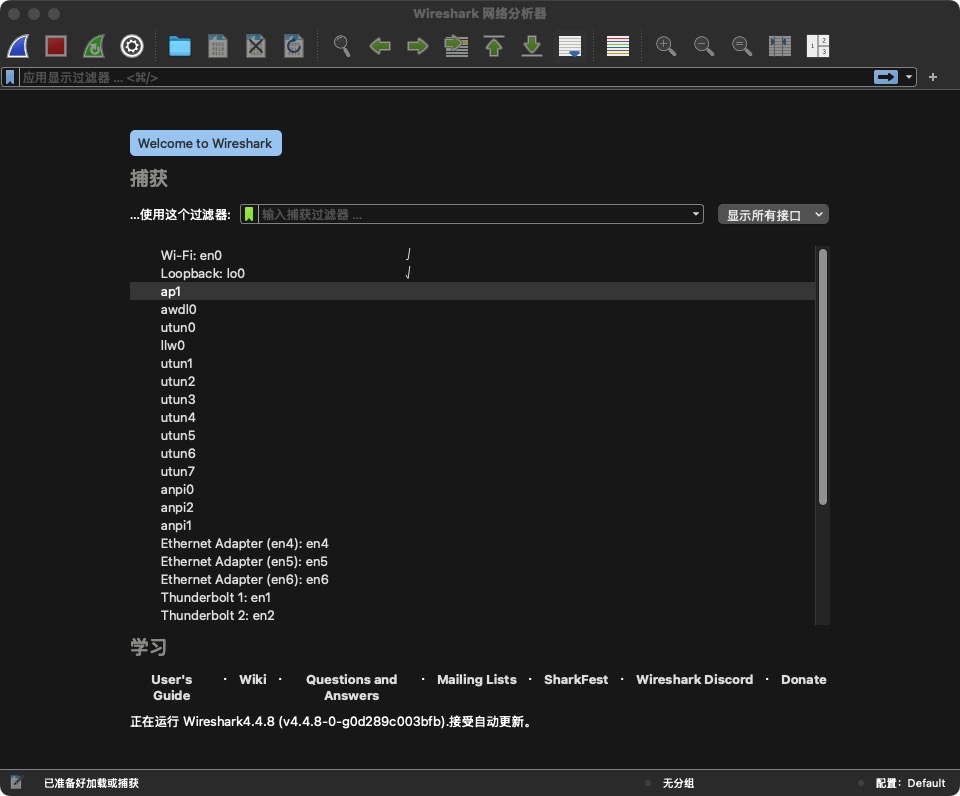
Task: Select the utun0 interface
Action: click(x=472, y=328)
